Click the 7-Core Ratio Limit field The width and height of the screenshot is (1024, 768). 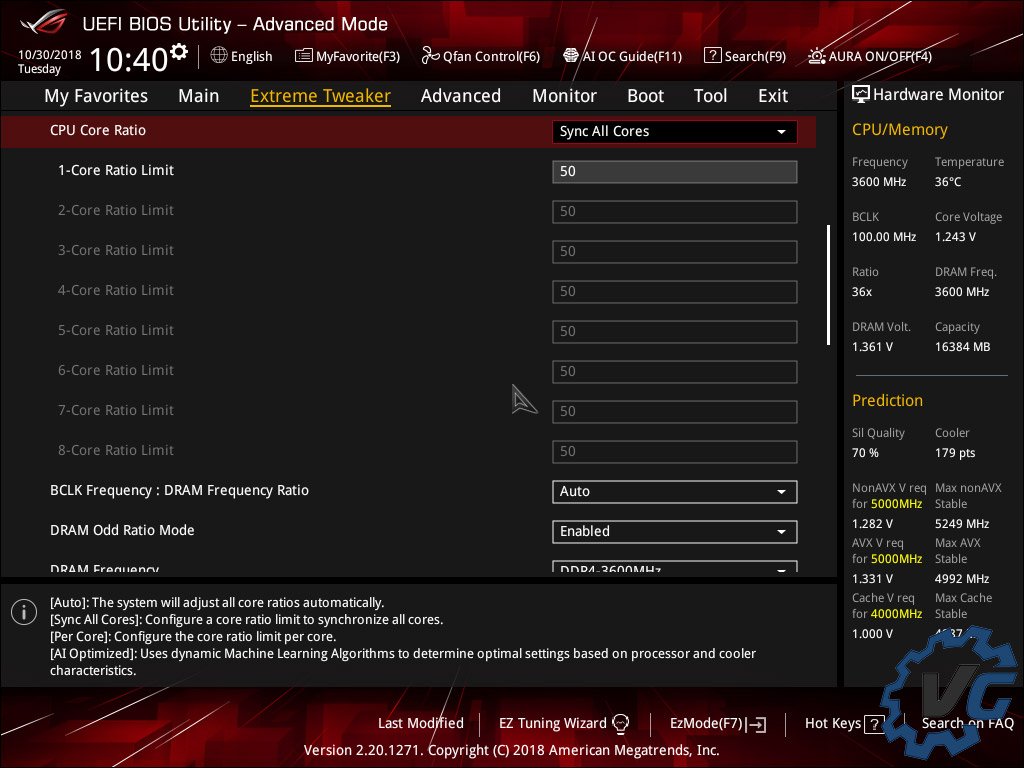[675, 411]
